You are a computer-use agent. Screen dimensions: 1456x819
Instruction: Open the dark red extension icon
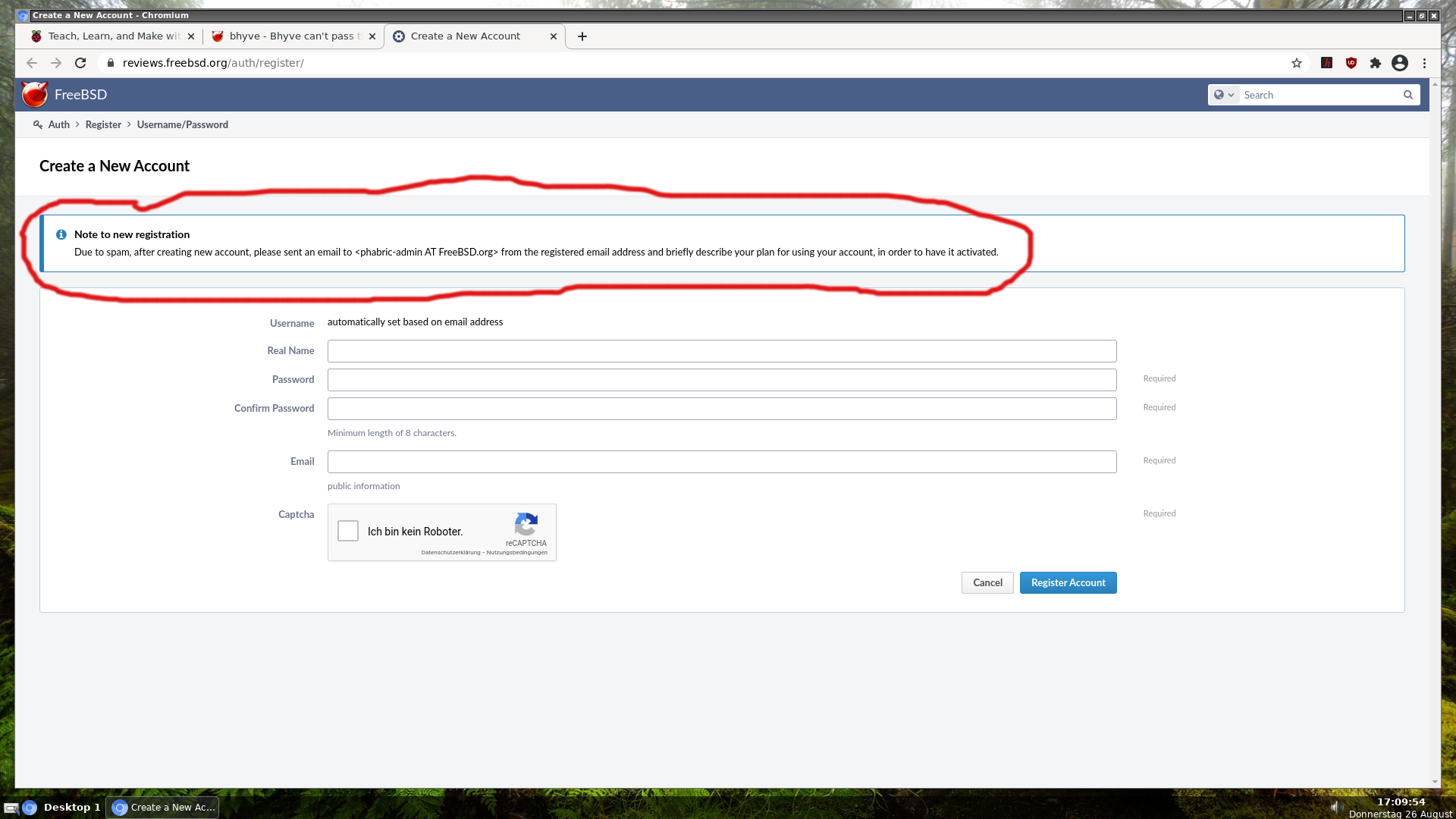coord(1327,63)
